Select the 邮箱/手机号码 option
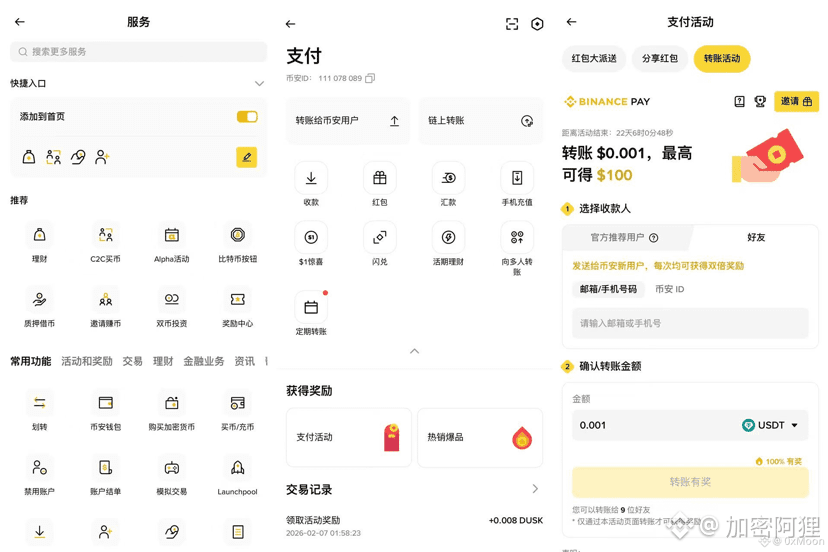The width and height of the screenshot is (828, 552). coord(608,289)
